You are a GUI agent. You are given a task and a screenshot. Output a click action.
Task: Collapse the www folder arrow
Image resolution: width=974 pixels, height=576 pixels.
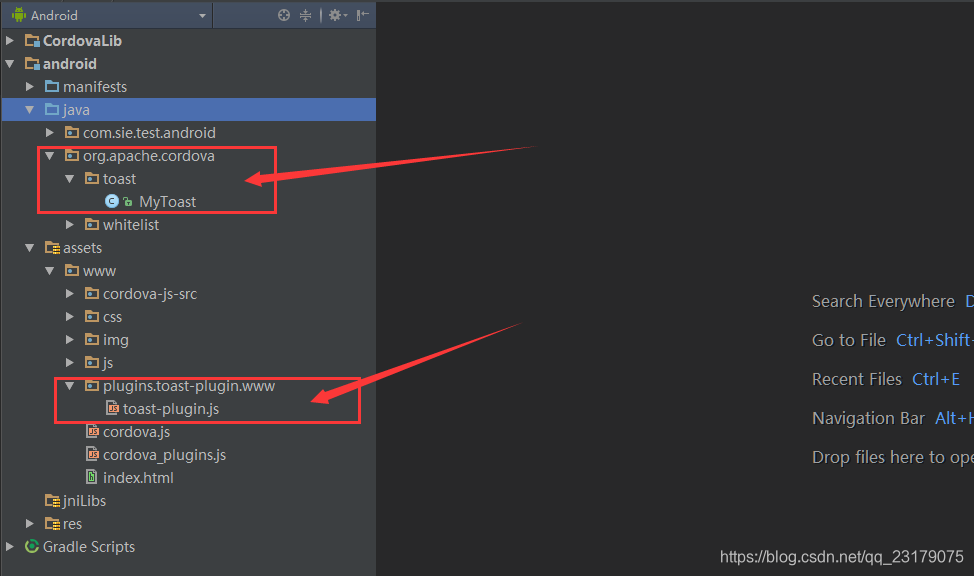pyautogui.click(x=50, y=271)
